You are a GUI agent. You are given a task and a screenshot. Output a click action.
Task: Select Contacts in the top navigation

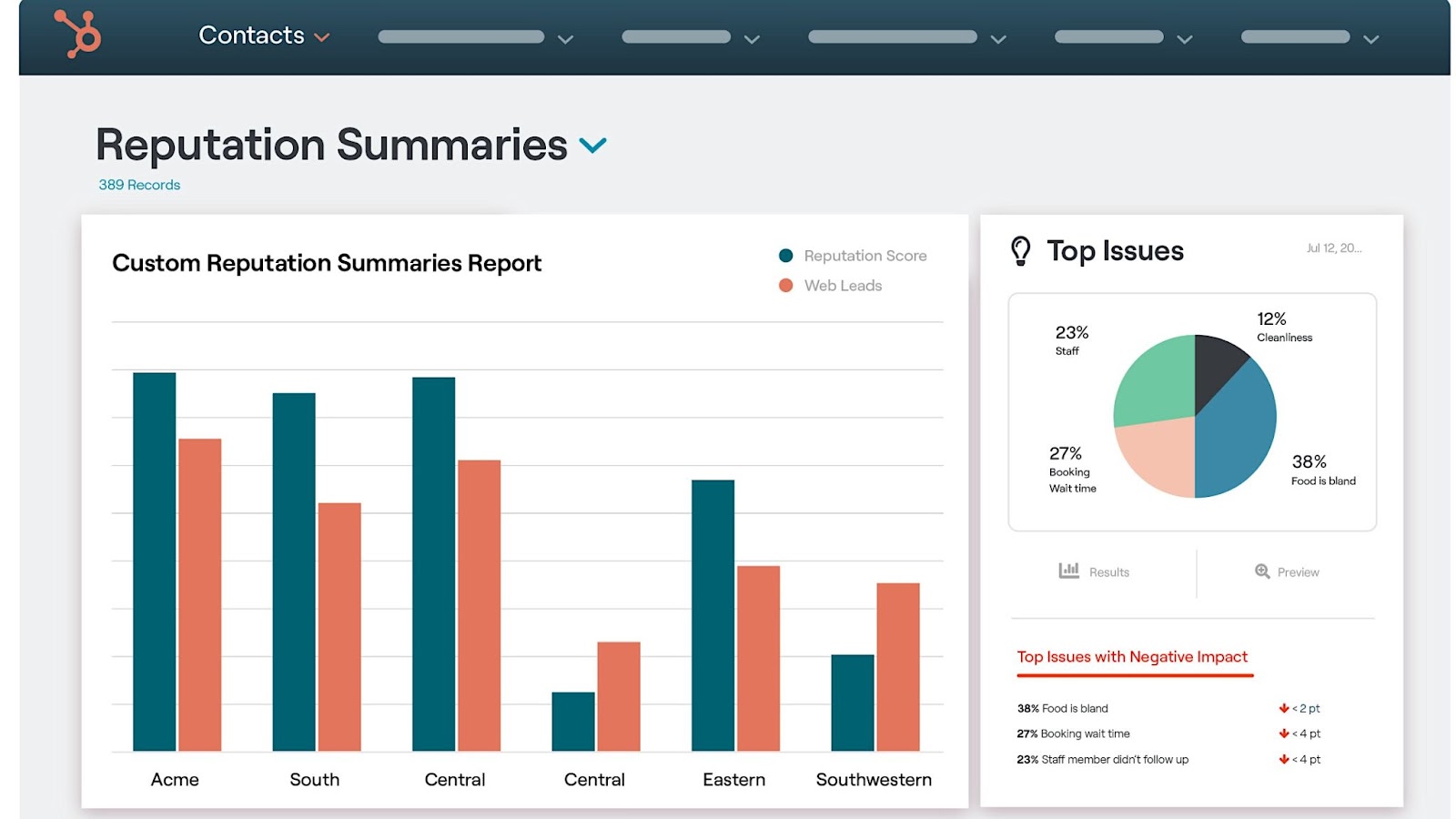pos(250,35)
